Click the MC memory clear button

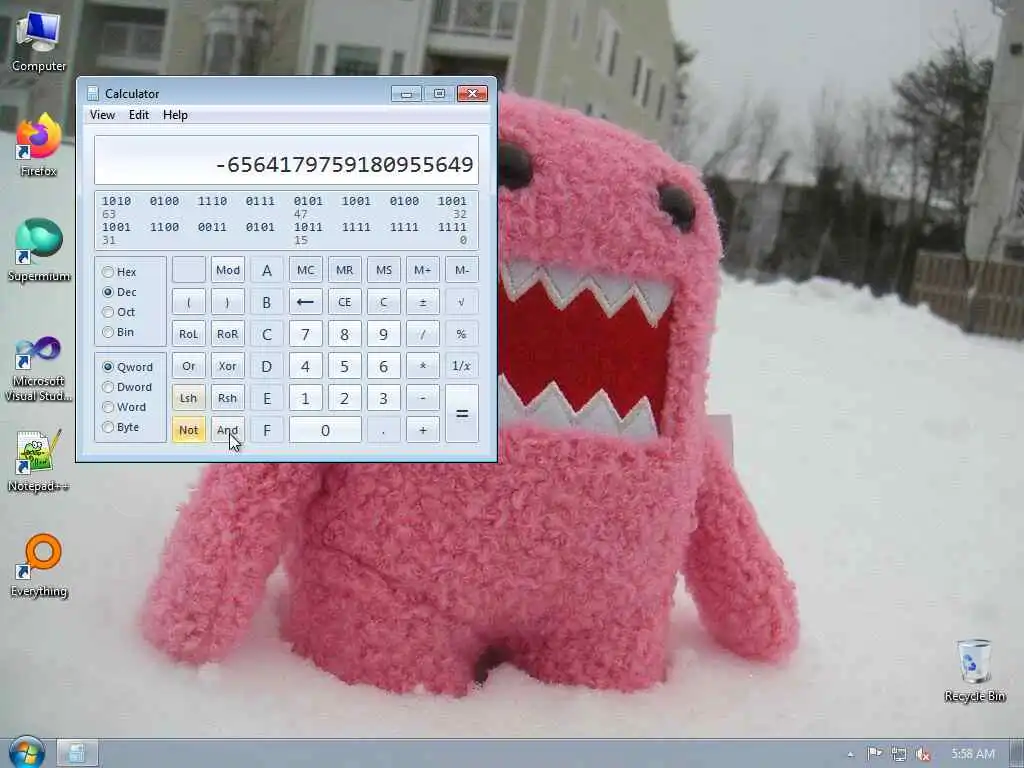[x=305, y=270]
